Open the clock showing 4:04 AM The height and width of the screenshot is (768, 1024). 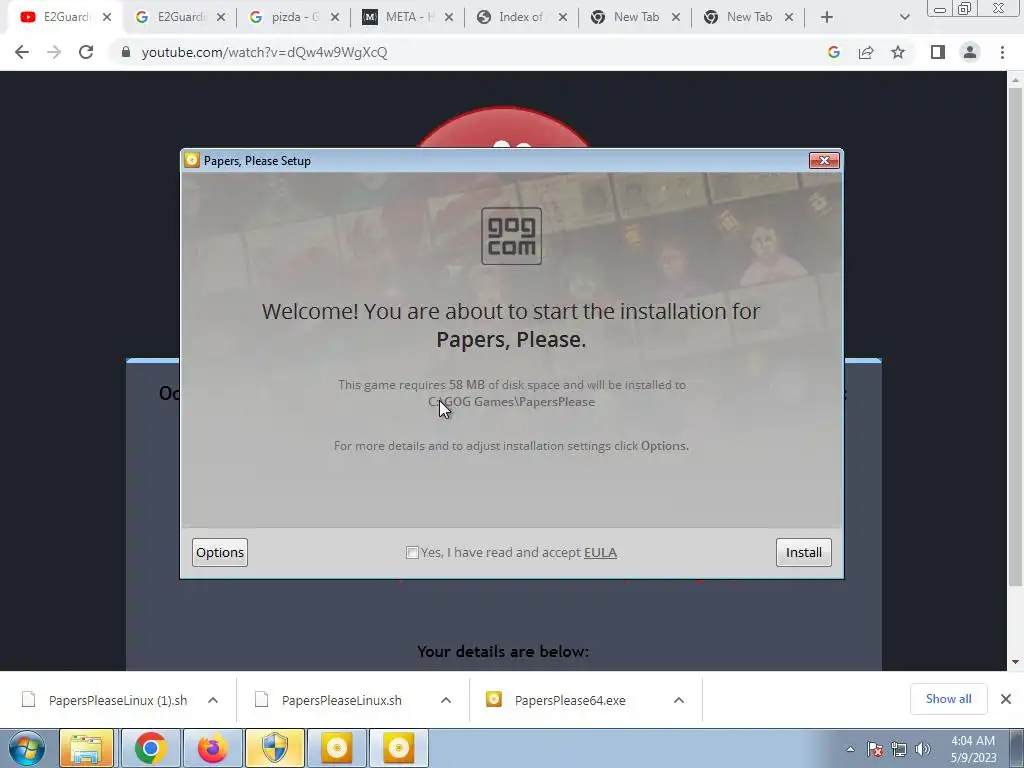click(972, 749)
